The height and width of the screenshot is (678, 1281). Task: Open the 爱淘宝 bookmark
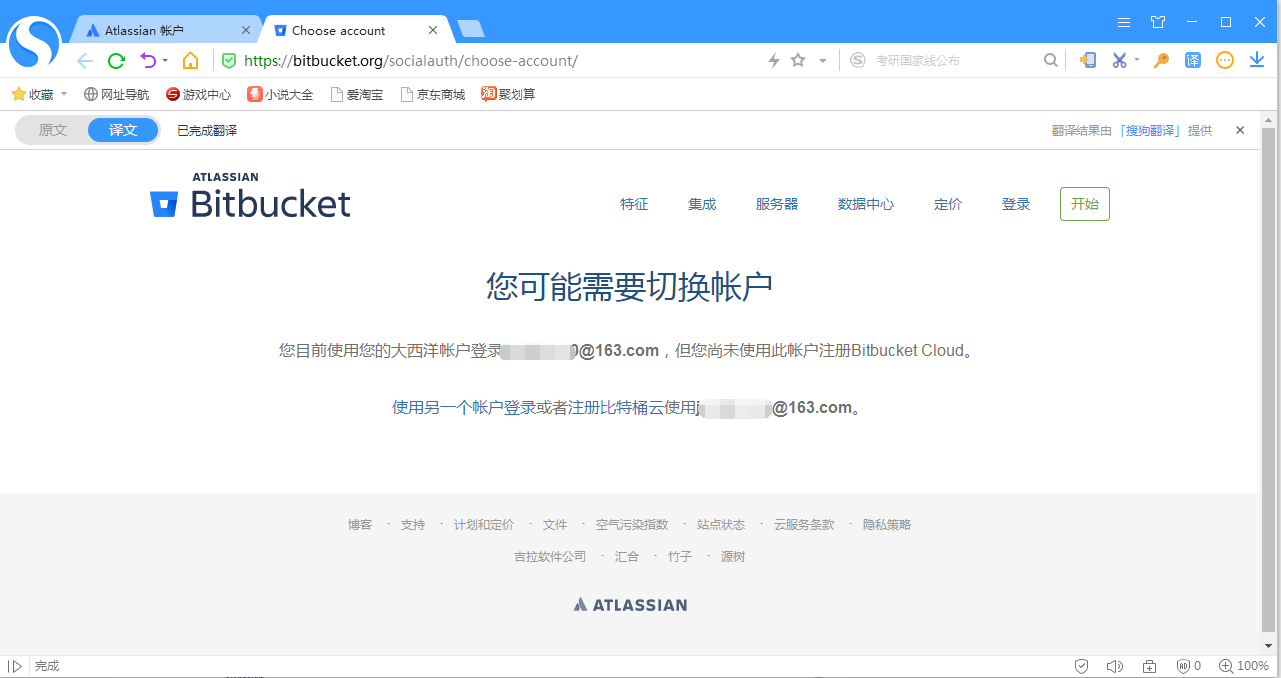click(356, 94)
